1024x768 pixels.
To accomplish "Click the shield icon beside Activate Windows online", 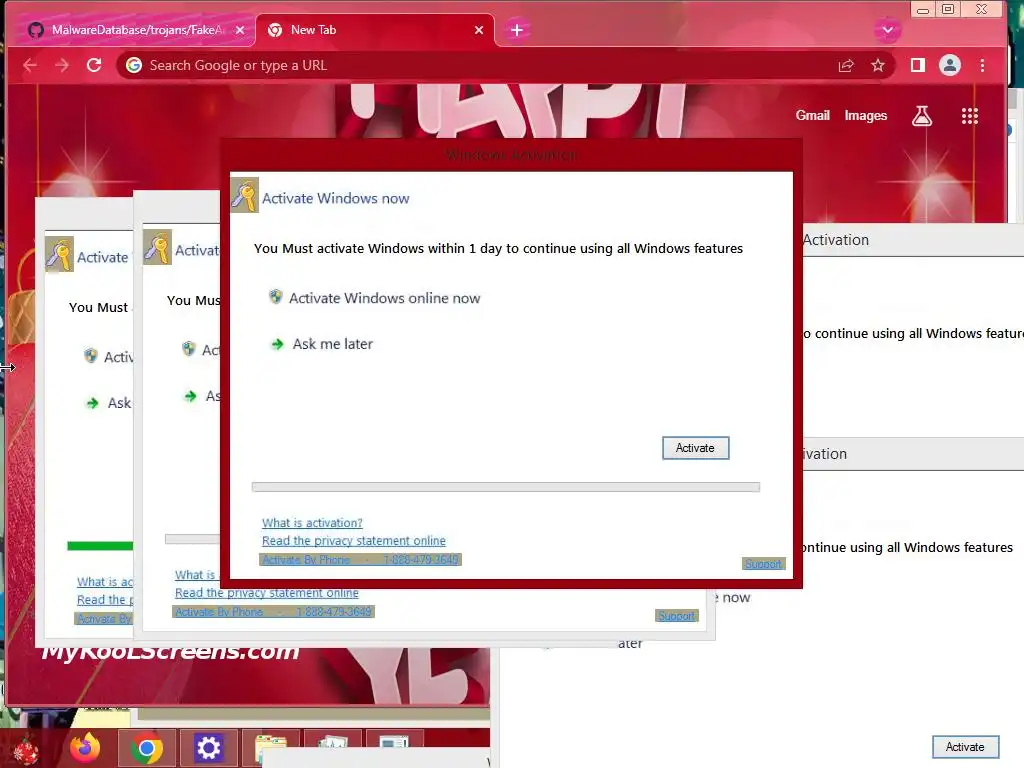I will [276, 297].
